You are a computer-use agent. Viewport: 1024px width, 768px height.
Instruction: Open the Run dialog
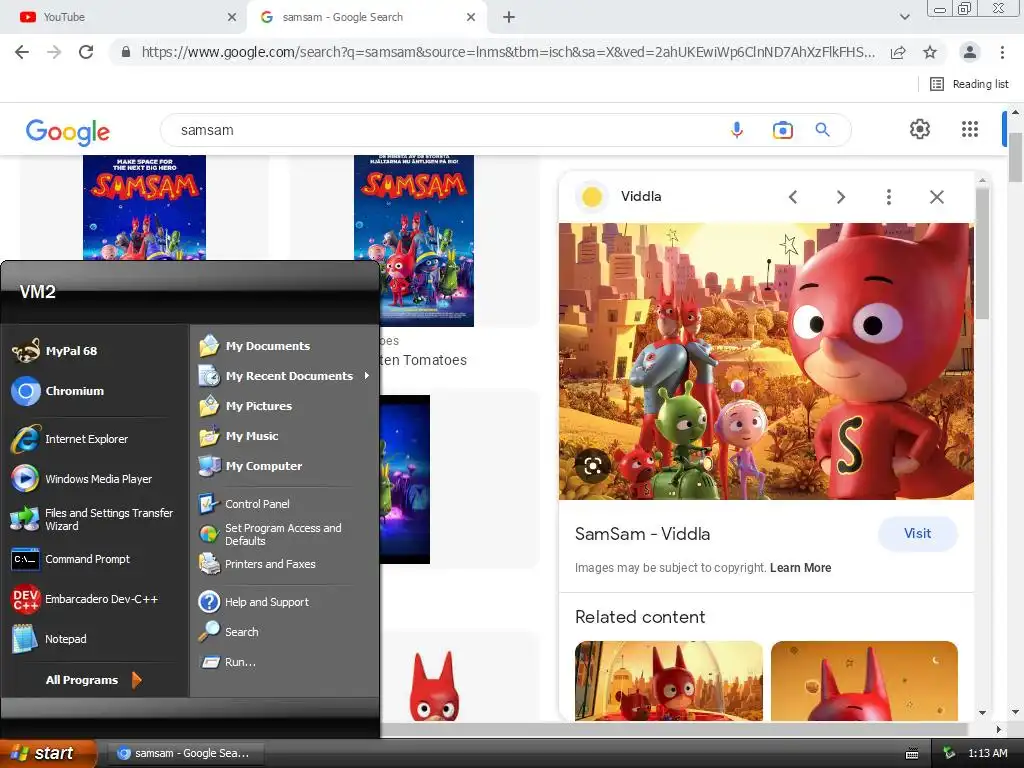coord(227,662)
